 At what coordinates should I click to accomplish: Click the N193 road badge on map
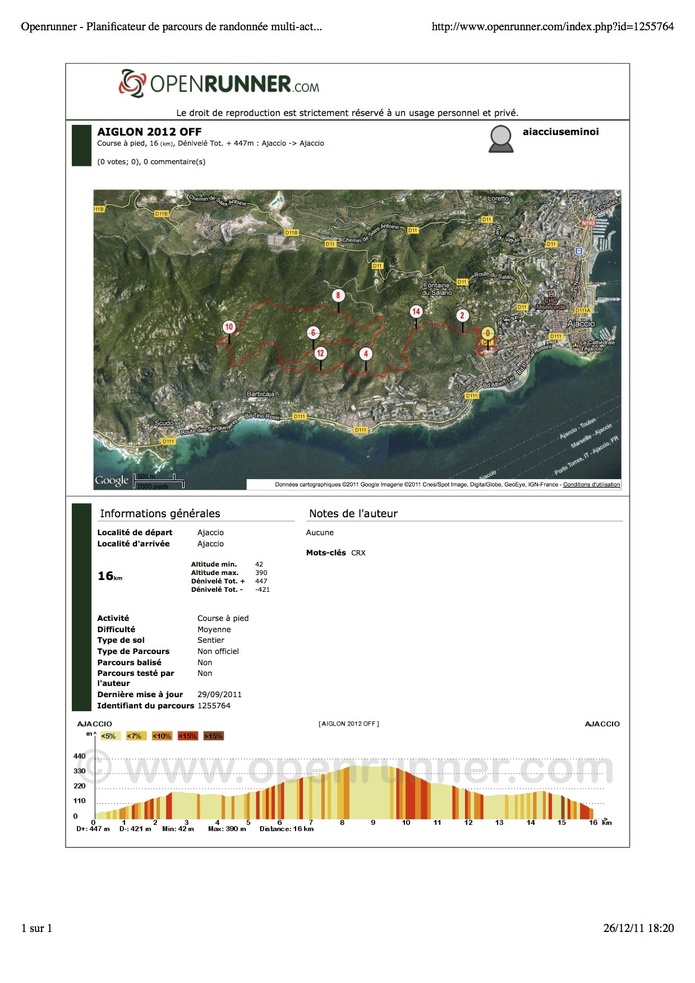point(588,223)
